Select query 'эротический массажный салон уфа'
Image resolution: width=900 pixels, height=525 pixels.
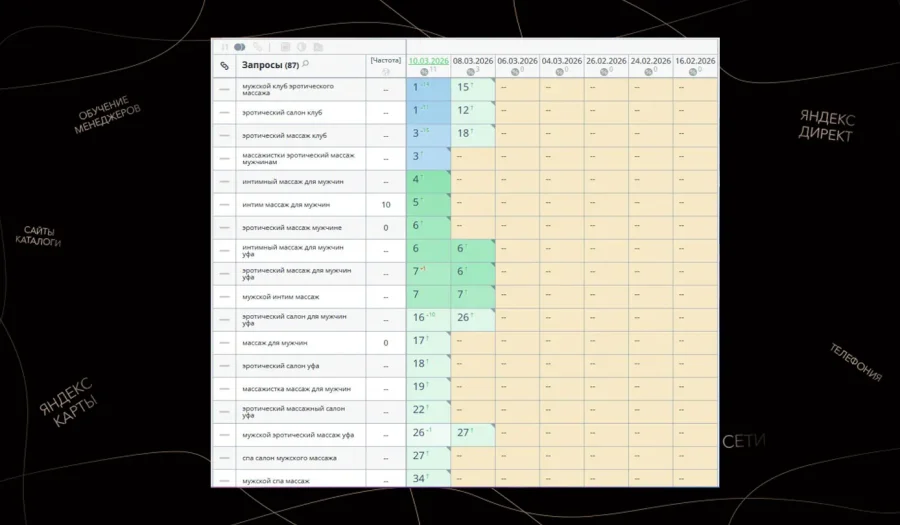293,412
